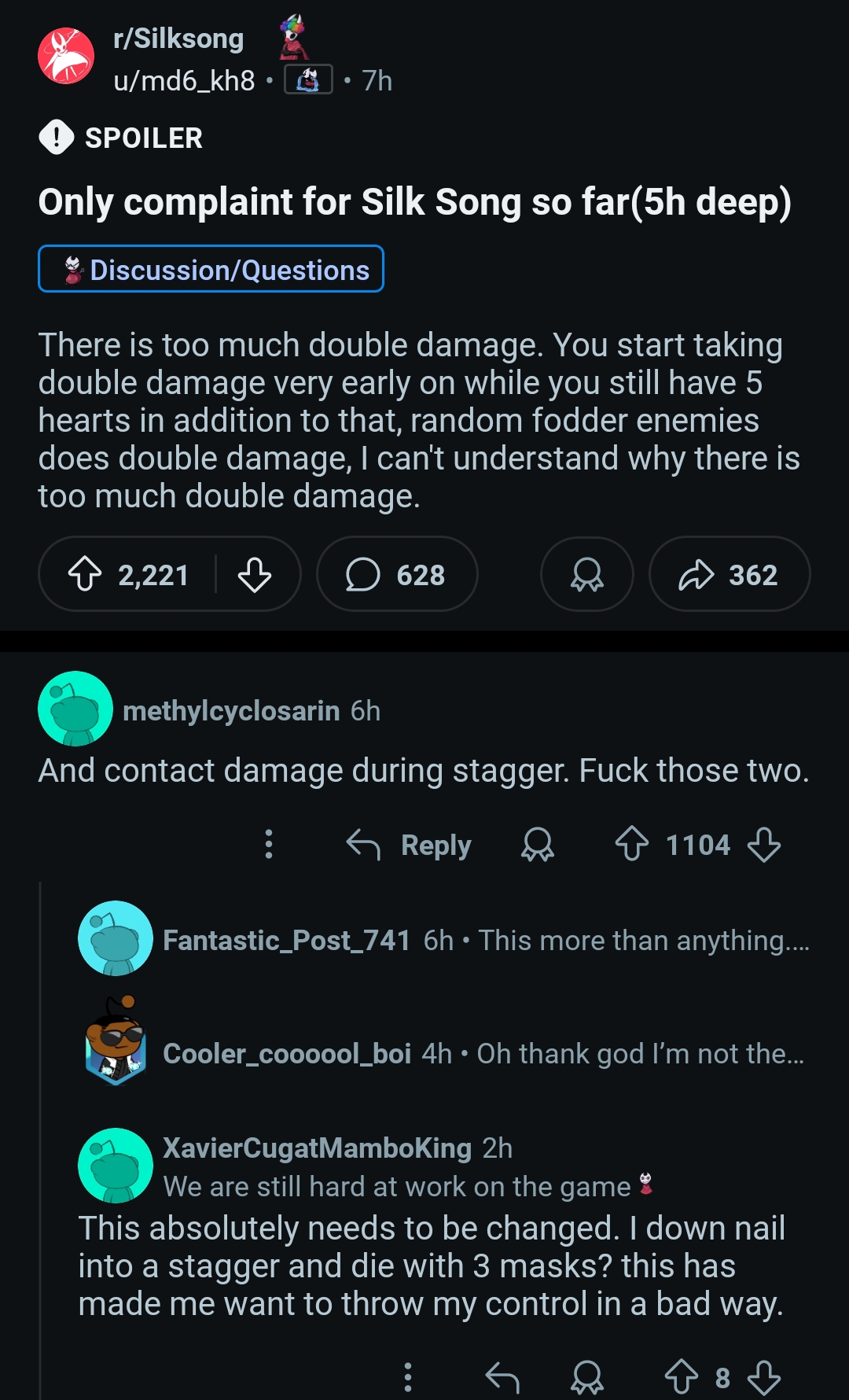Screen dimensions: 849x1400
Task: Open r/Silksong subreddit name link
Action: (x=178, y=39)
